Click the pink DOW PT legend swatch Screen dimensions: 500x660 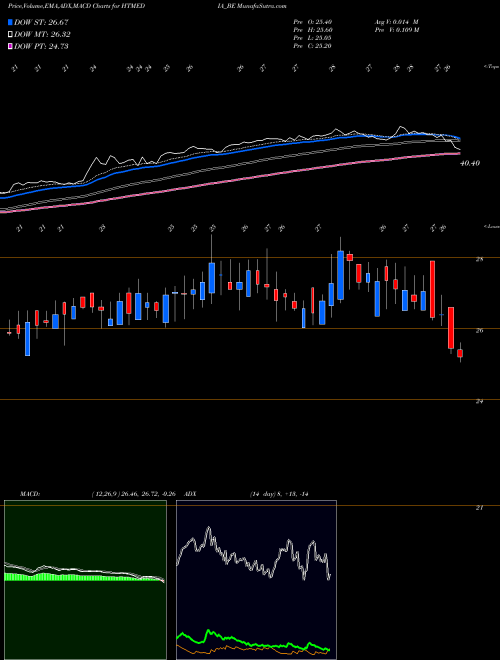[10, 46]
